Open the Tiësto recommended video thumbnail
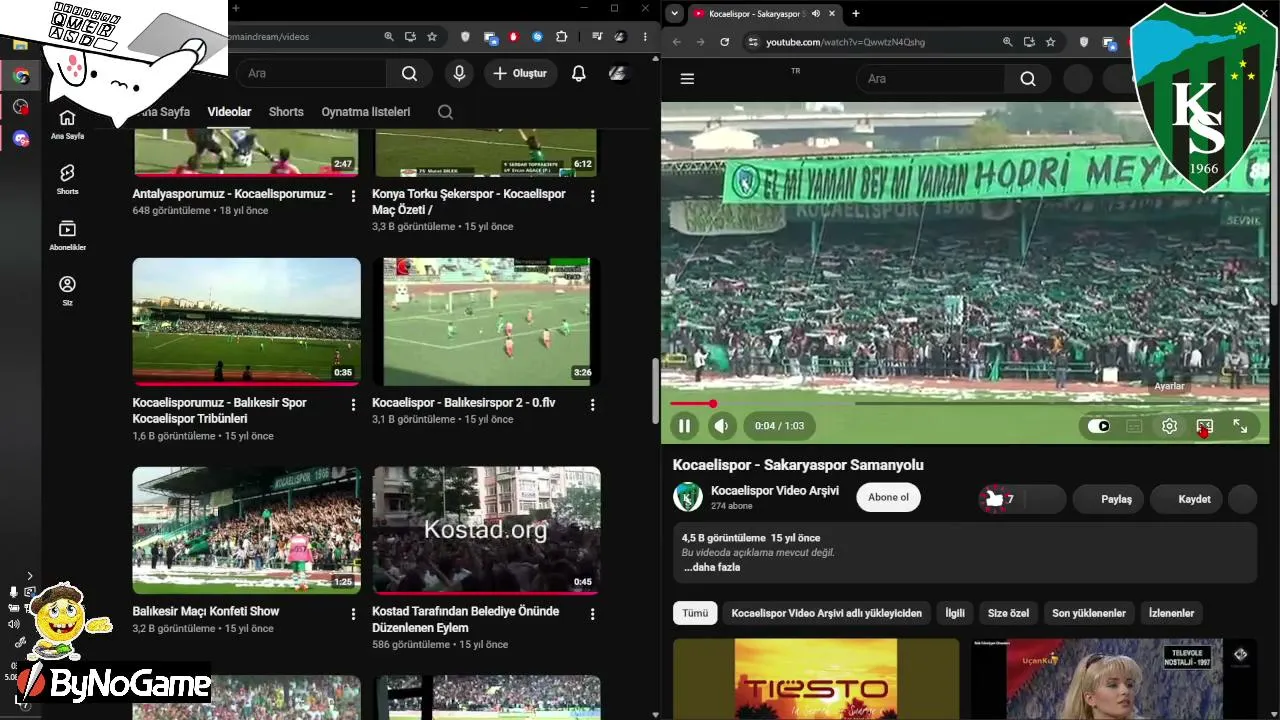 pyautogui.click(x=816, y=679)
